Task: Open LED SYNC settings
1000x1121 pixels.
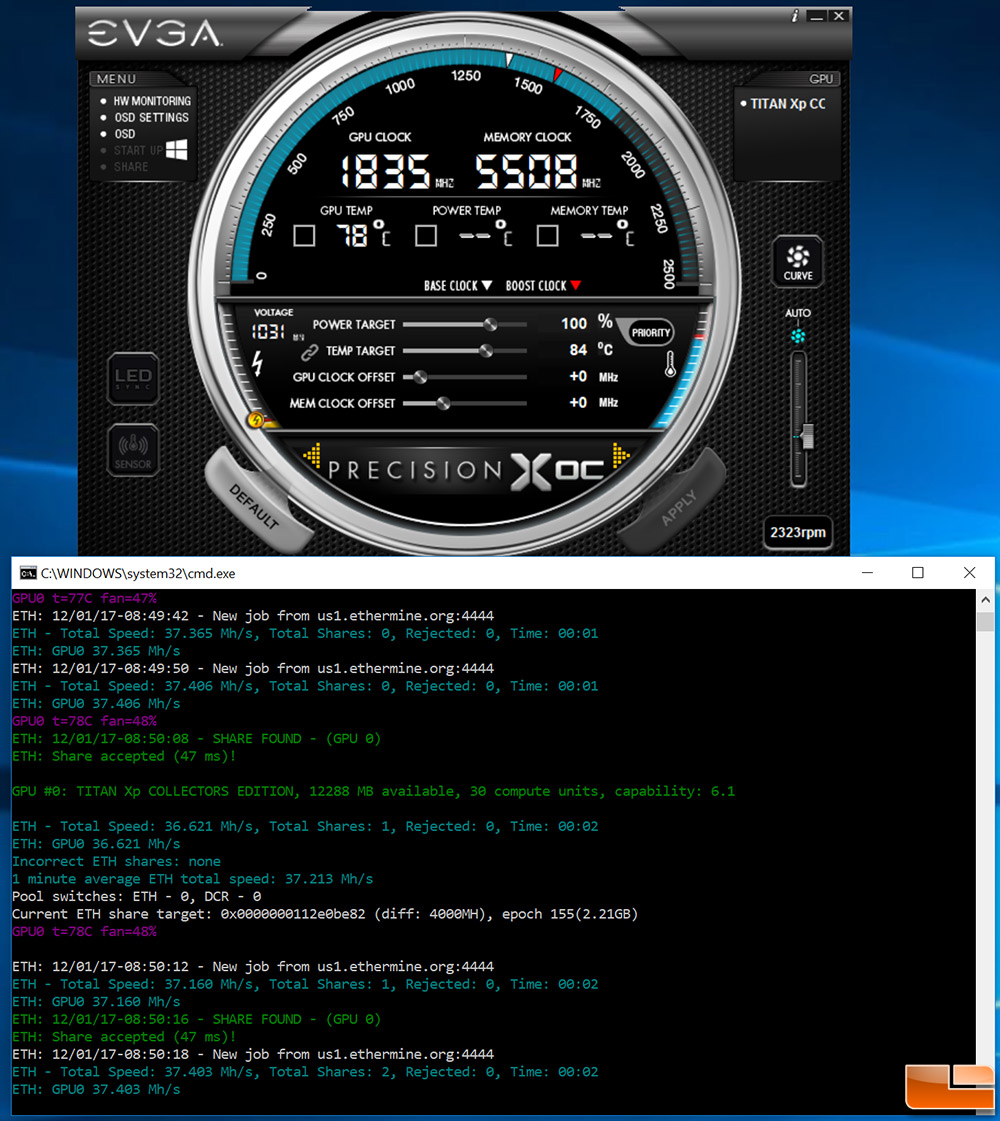Action: coord(133,379)
